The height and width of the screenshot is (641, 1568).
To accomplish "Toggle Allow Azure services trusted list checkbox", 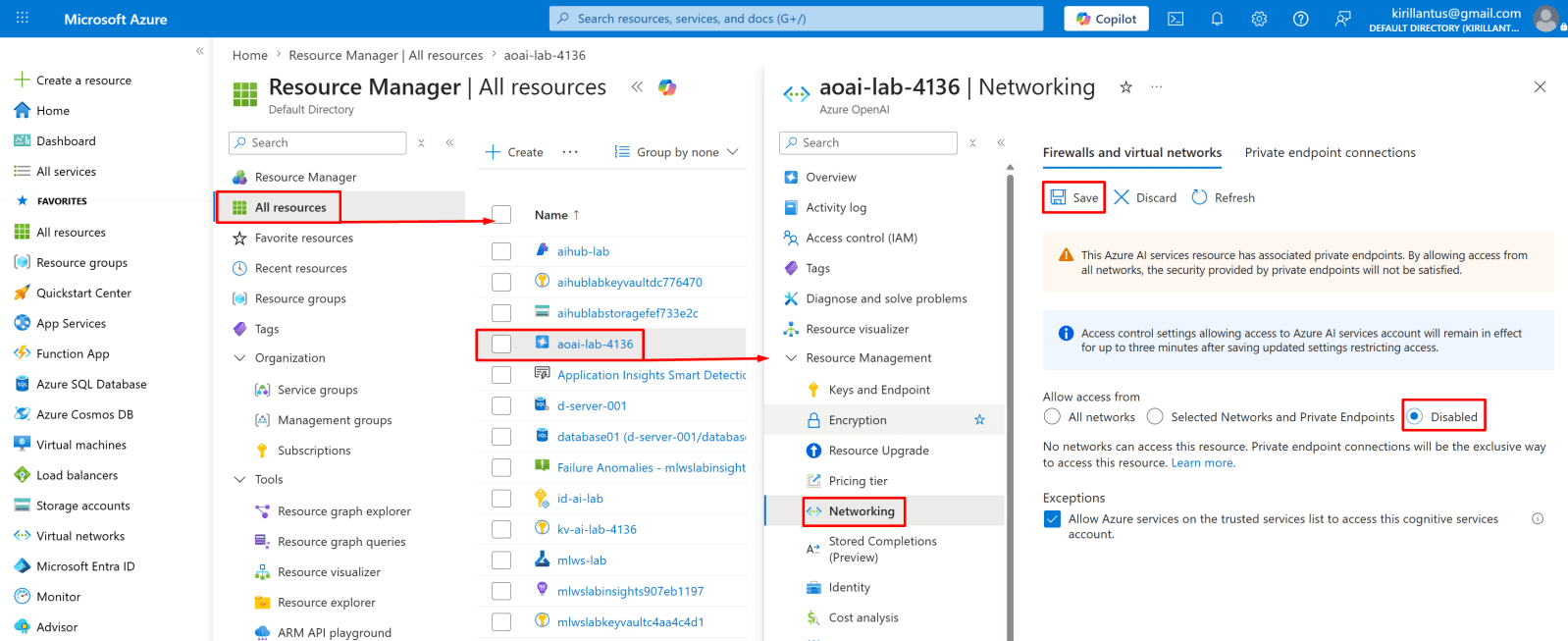I will pyautogui.click(x=1052, y=519).
